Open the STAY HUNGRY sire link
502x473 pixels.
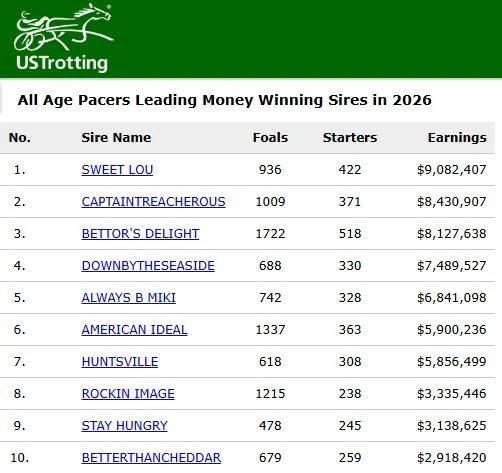[125, 426]
